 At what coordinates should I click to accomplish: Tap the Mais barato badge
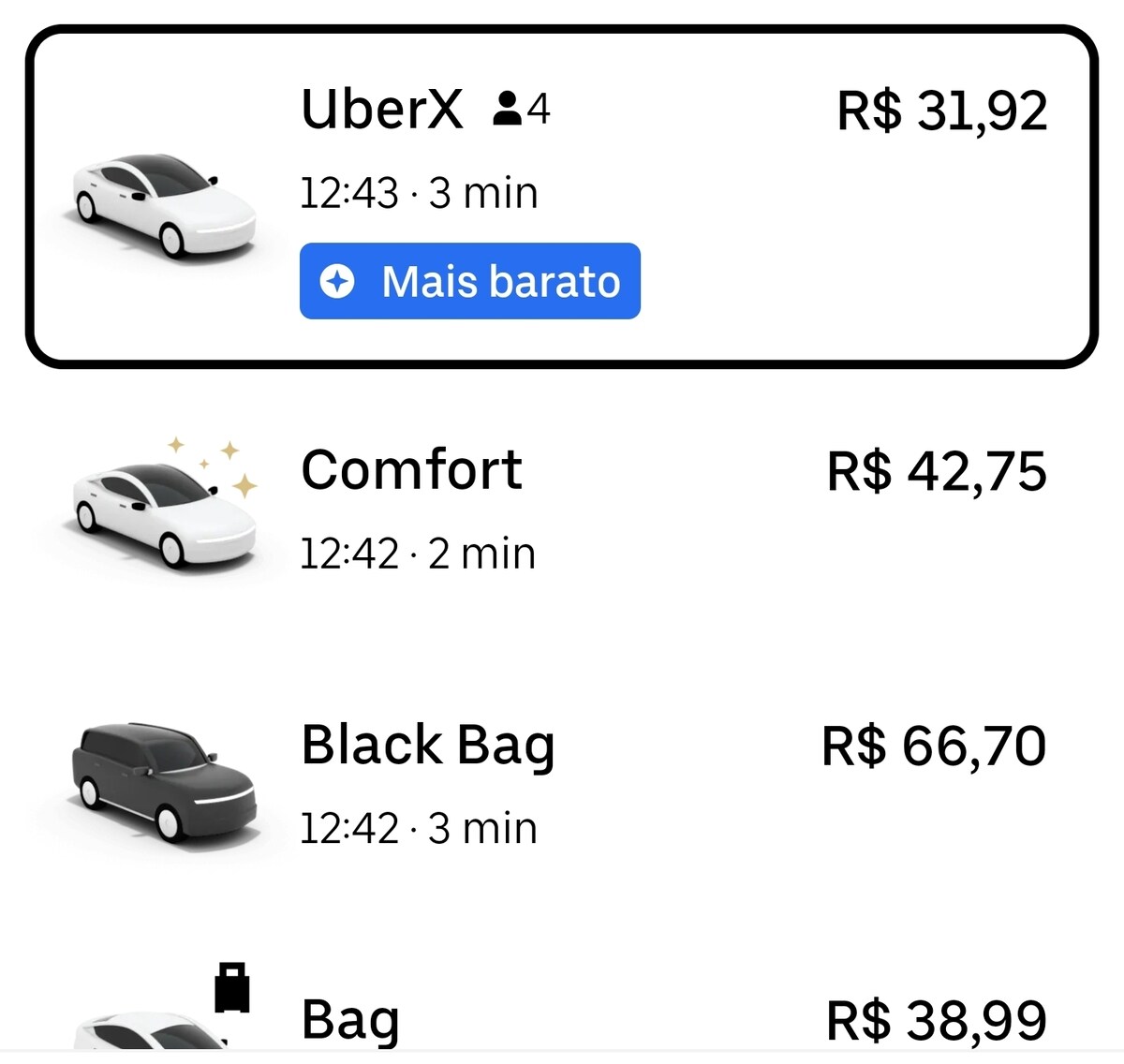coord(470,281)
